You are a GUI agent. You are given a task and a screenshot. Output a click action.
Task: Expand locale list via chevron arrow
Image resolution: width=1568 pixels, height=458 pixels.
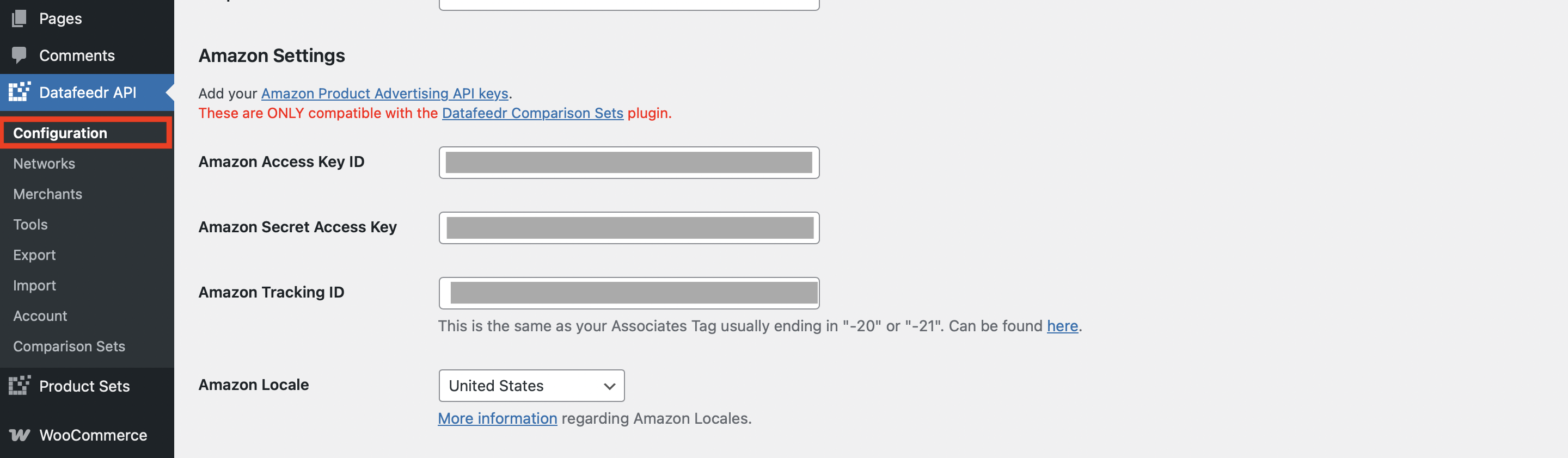coord(609,386)
